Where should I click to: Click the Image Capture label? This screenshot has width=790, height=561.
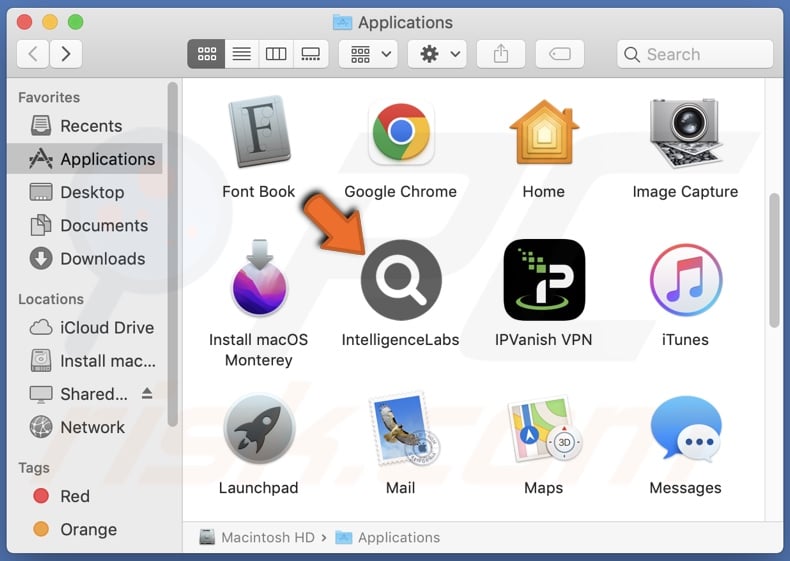point(685,192)
